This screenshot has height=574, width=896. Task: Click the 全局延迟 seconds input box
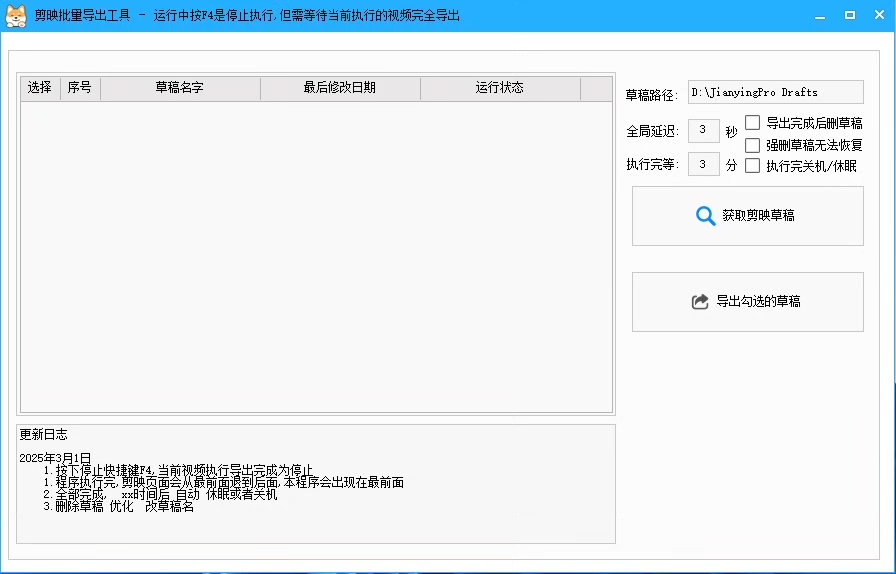coord(704,130)
